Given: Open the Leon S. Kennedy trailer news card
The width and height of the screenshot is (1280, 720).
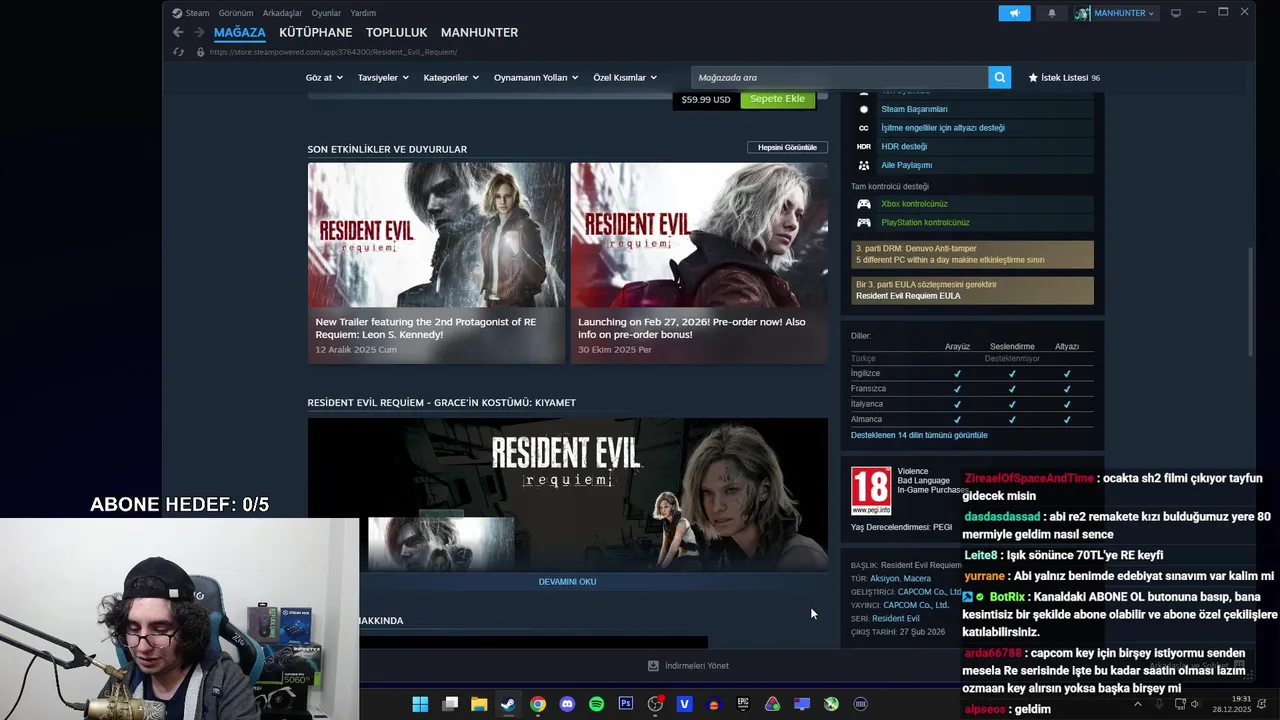Looking at the screenshot, I should [436, 263].
